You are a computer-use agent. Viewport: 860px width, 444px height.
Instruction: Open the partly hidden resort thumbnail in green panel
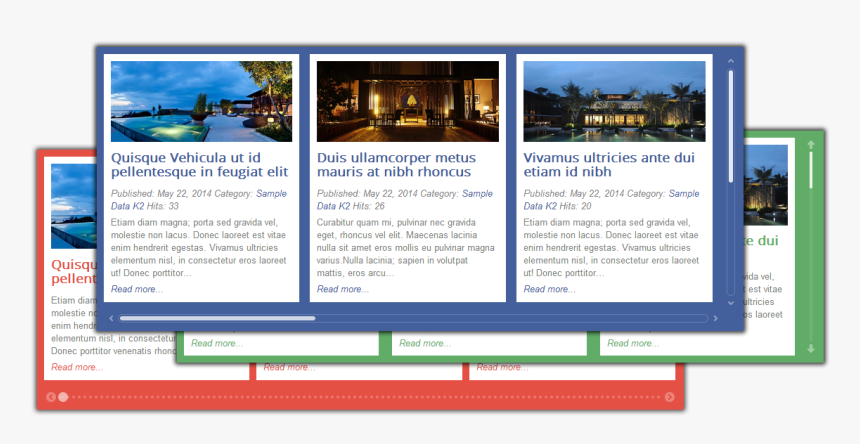click(766, 185)
